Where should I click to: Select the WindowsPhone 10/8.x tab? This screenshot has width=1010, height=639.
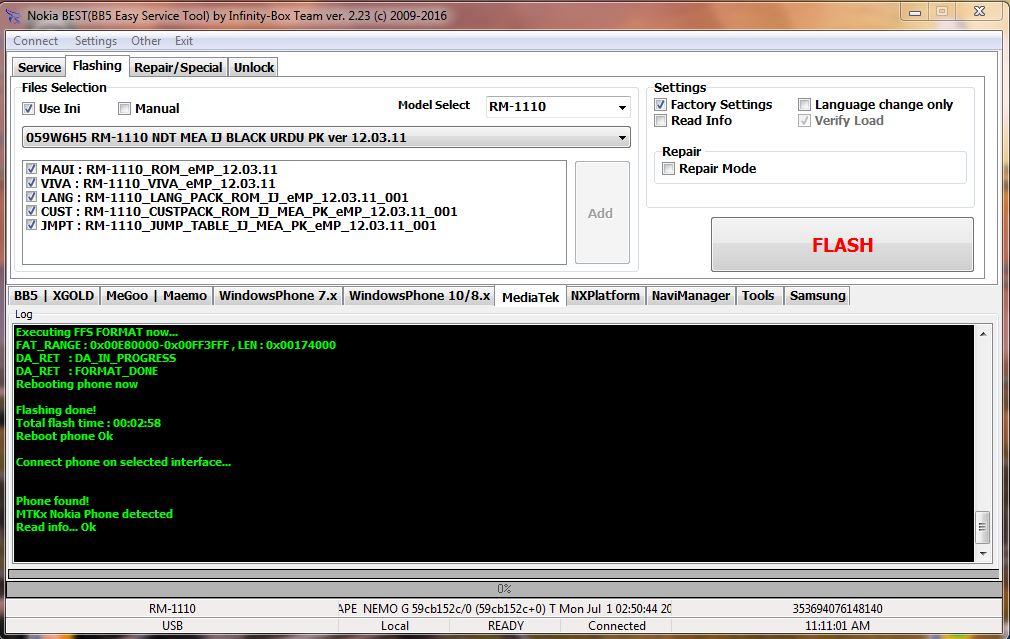coord(419,296)
